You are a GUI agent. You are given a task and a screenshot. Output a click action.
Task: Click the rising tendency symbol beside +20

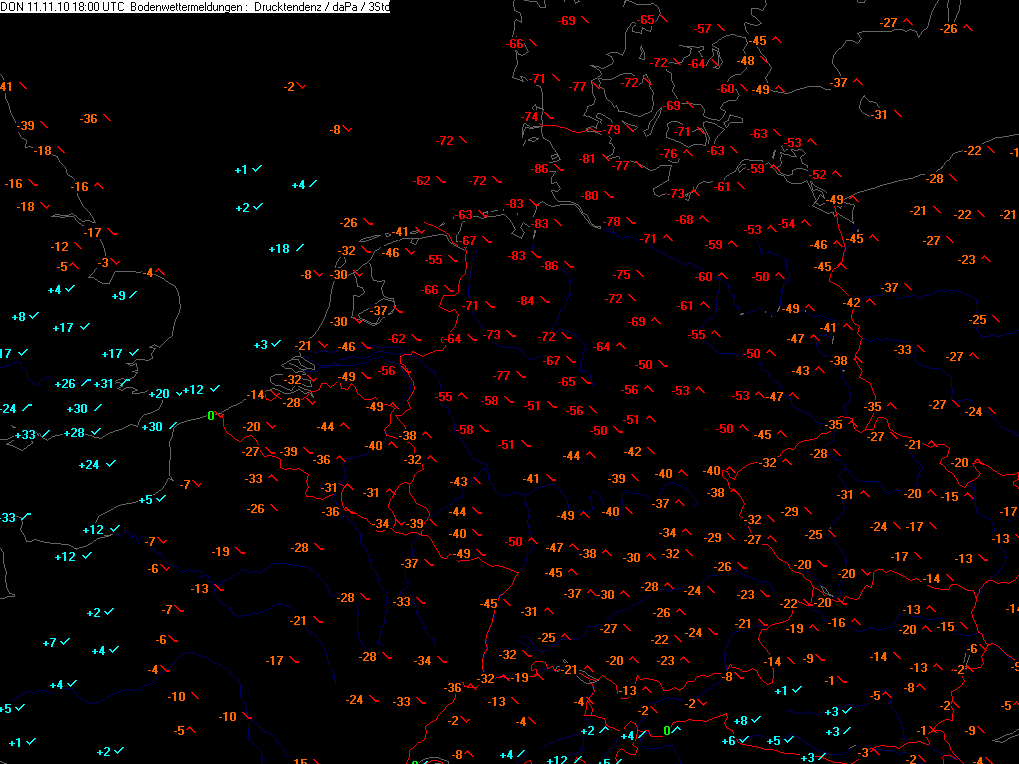click(x=180, y=393)
